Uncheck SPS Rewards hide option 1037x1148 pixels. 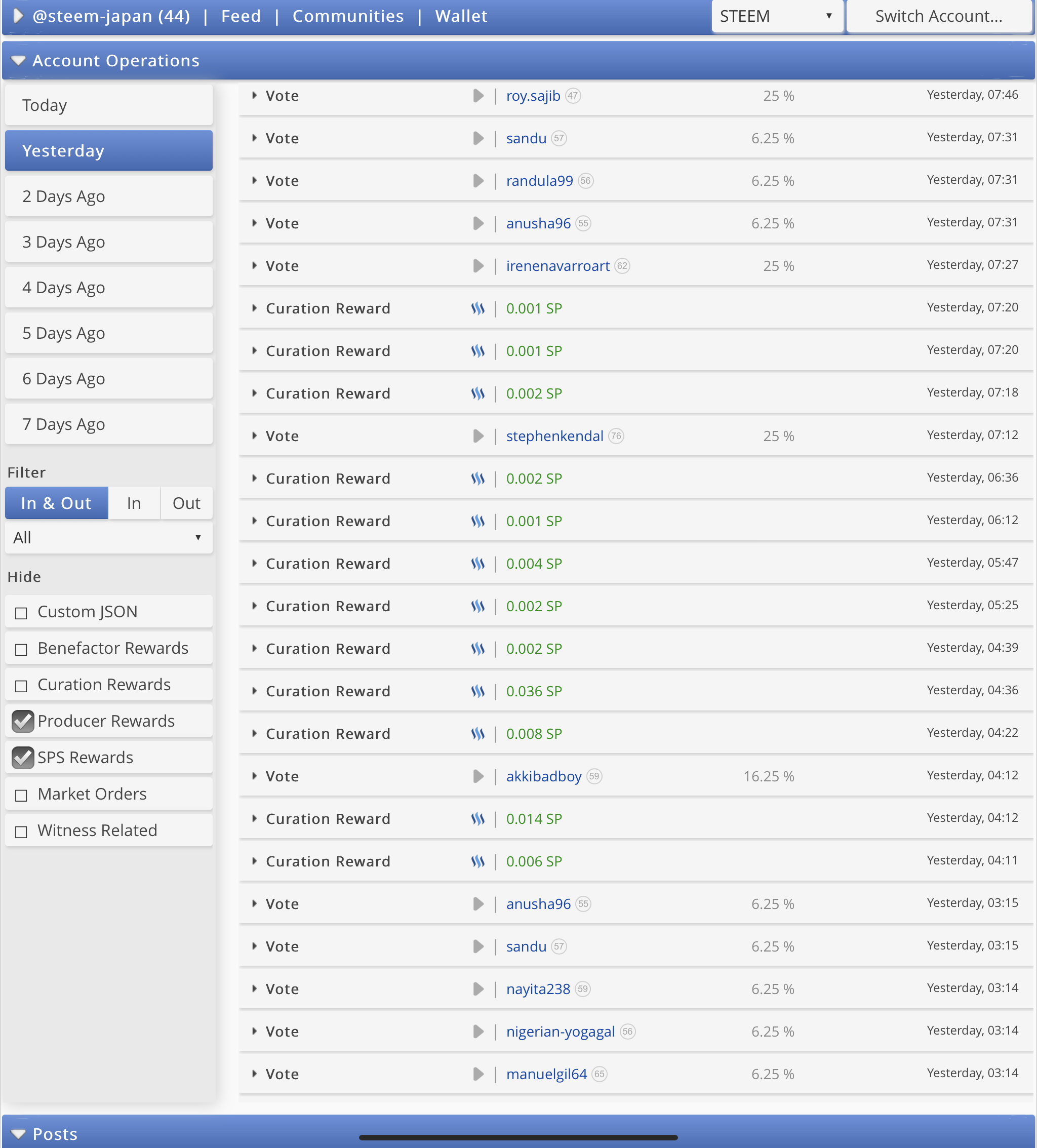(23, 758)
